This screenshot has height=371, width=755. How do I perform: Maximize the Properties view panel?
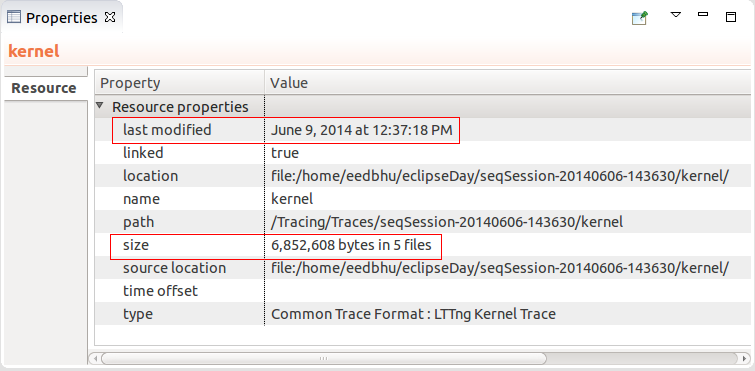point(731,17)
